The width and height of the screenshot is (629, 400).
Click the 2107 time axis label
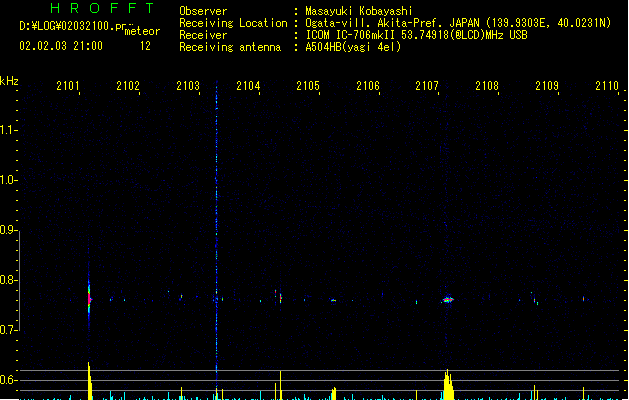tap(427, 85)
